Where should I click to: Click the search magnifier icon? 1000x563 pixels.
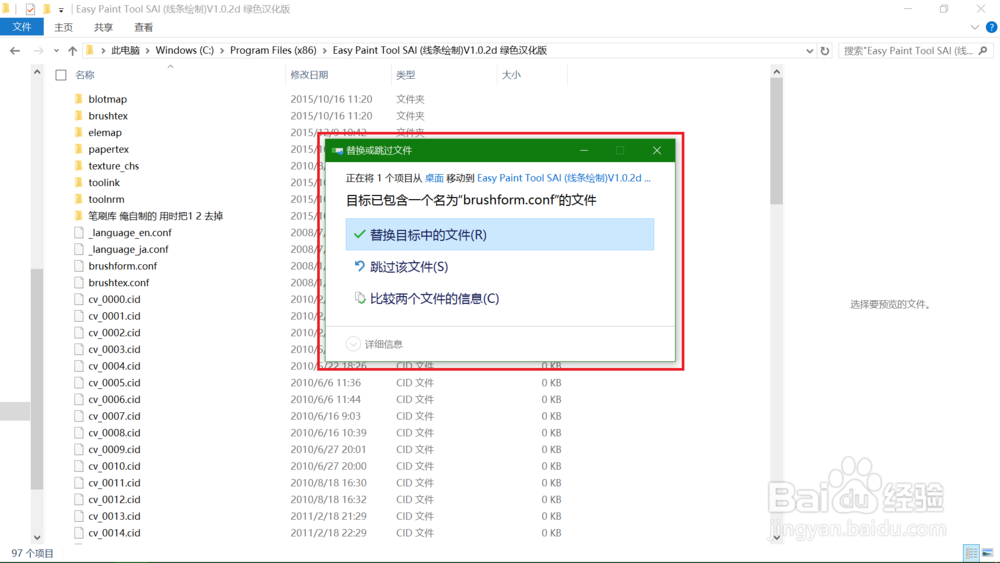pos(983,50)
